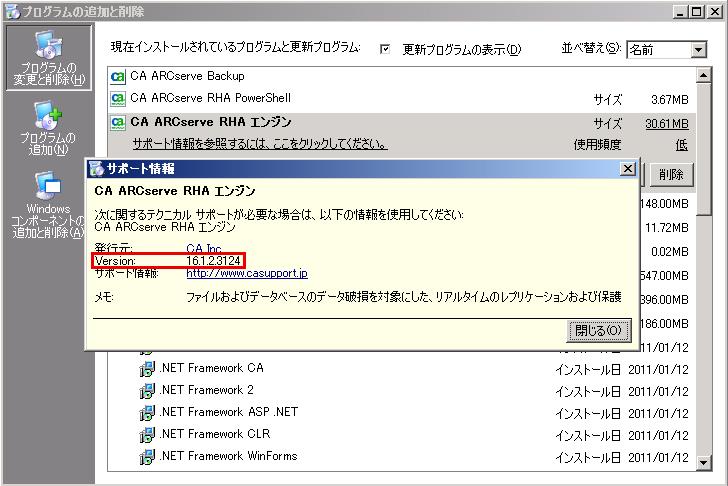This screenshot has width=728, height=486.
Task: Click サポート情報 dialog title icon
Action: (97, 168)
